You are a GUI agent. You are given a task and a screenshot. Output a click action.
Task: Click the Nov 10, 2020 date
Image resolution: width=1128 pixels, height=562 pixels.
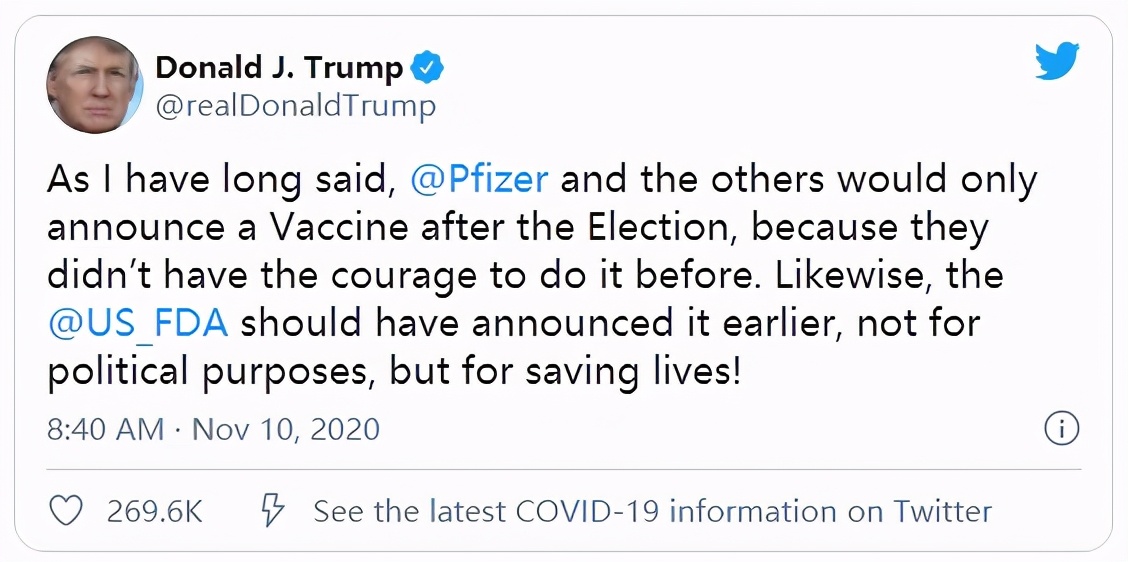(x=285, y=430)
